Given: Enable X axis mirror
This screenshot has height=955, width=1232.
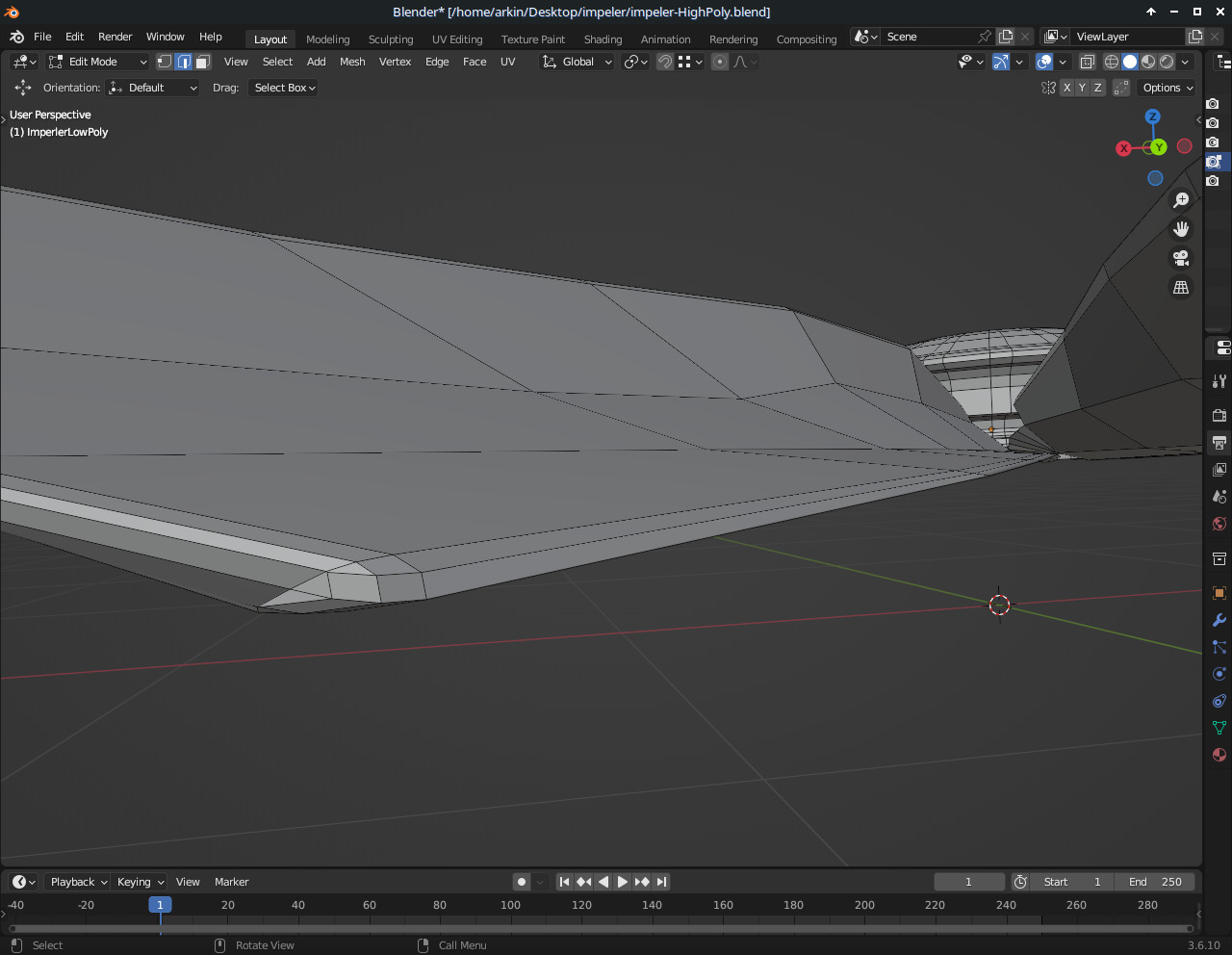Looking at the screenshot, I should pos(1066,88).
